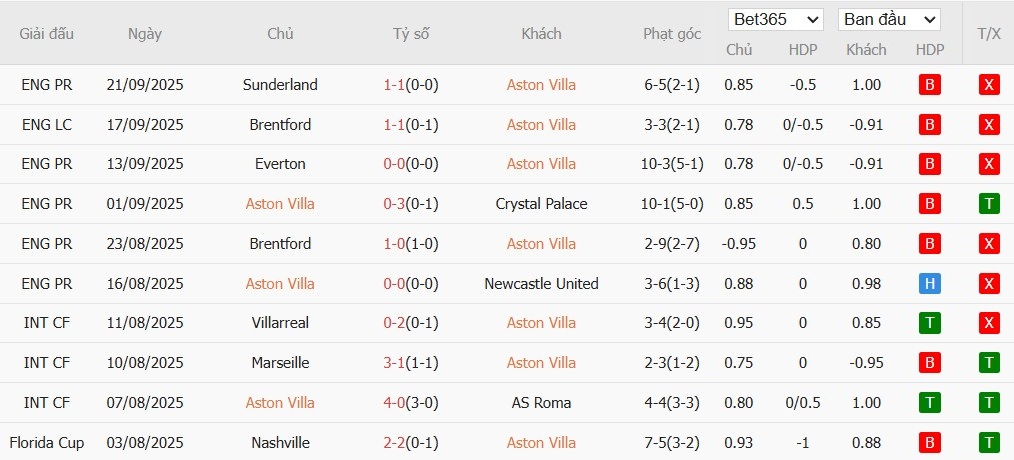Open the Bet365 bookmaker dropdown
This screenshot has height=460, width=1014.
[x=776, y=19]
